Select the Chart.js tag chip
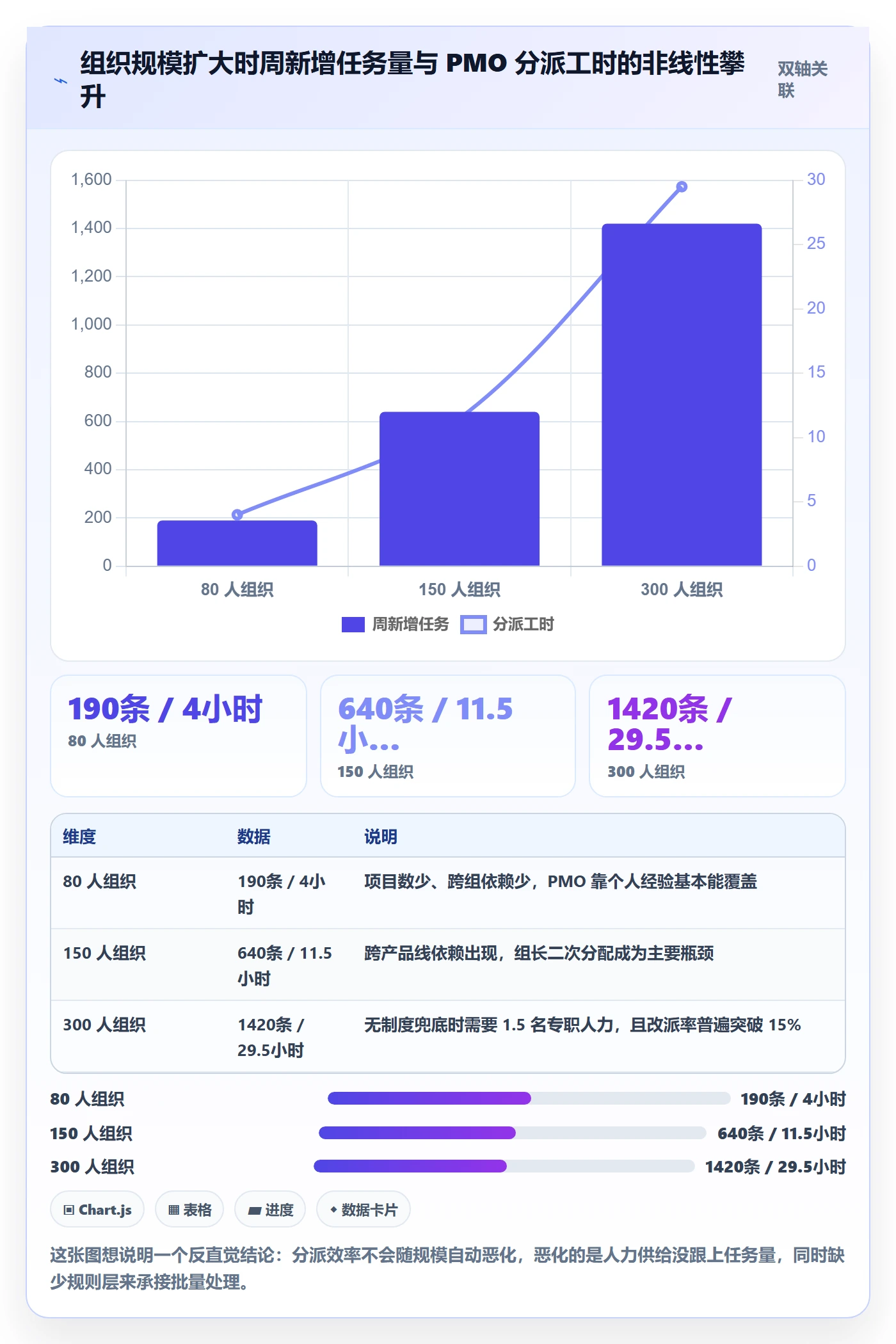Viewport: 896px width, 1344px height. 97,1210
